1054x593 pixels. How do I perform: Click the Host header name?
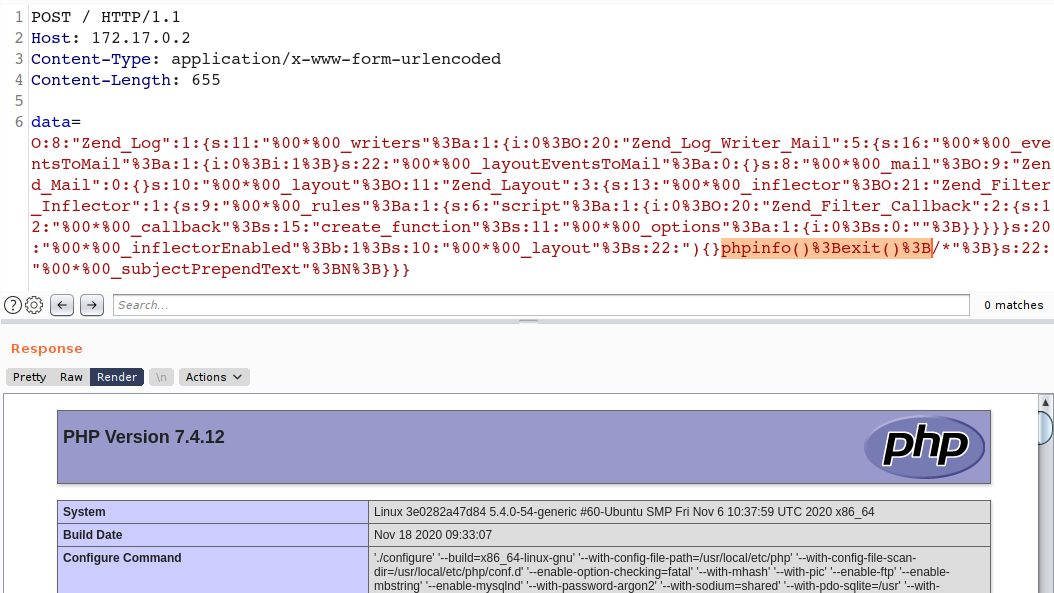50,38
